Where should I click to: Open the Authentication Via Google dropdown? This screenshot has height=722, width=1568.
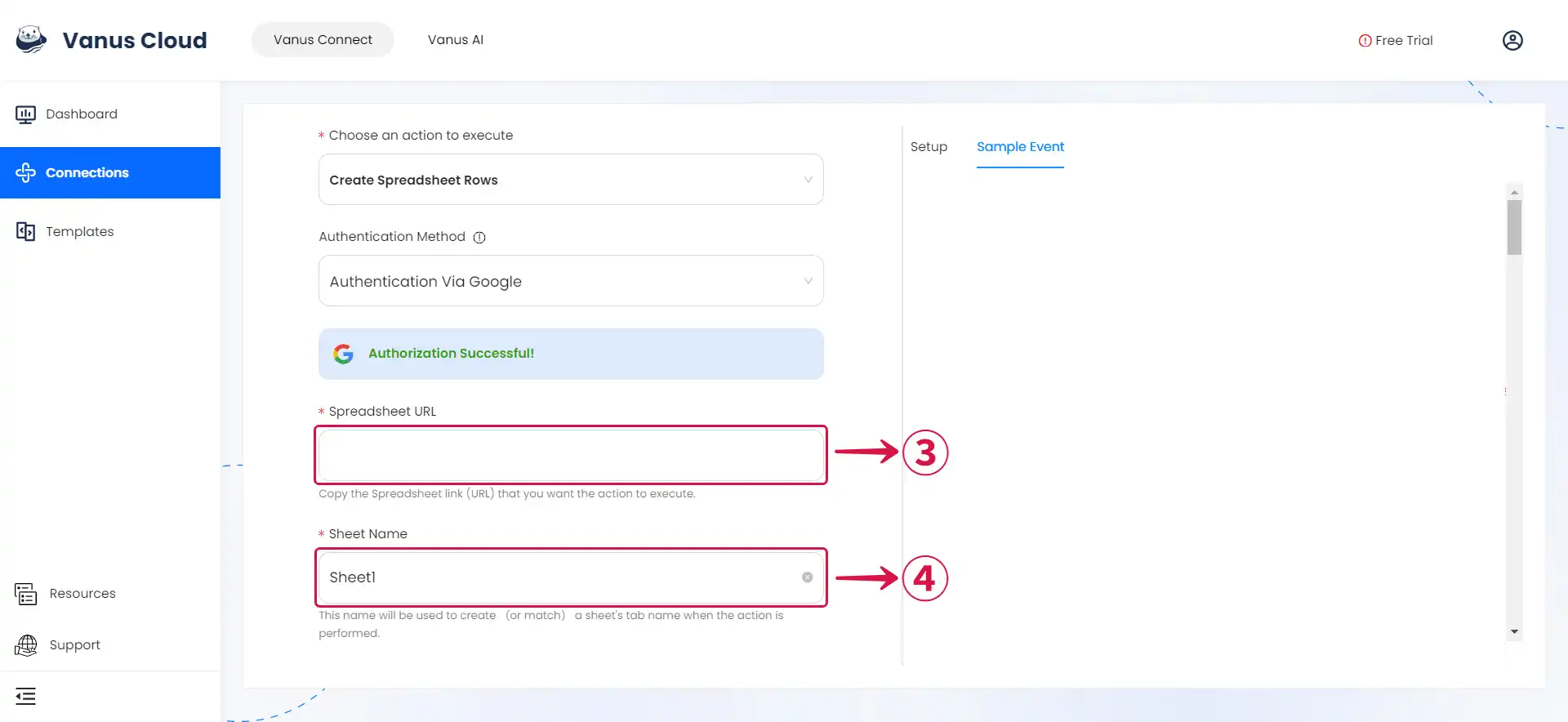571,281
